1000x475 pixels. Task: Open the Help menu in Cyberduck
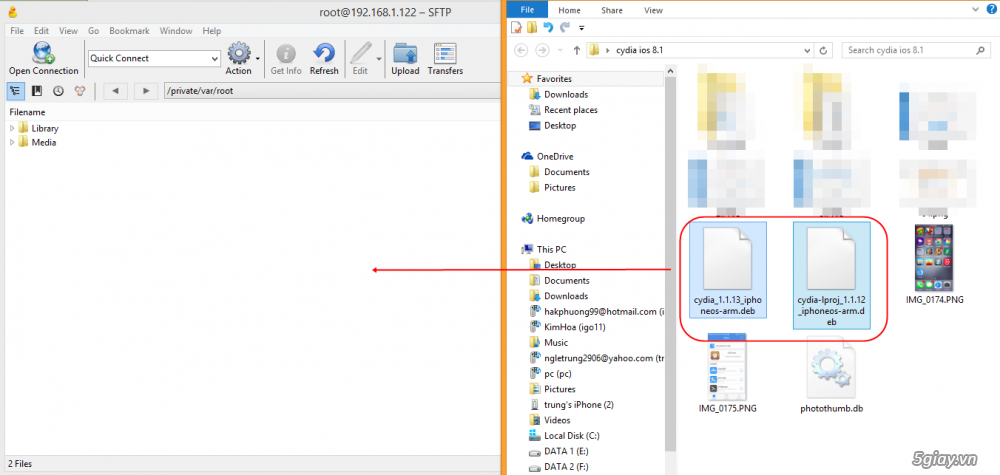click(212, 31)
